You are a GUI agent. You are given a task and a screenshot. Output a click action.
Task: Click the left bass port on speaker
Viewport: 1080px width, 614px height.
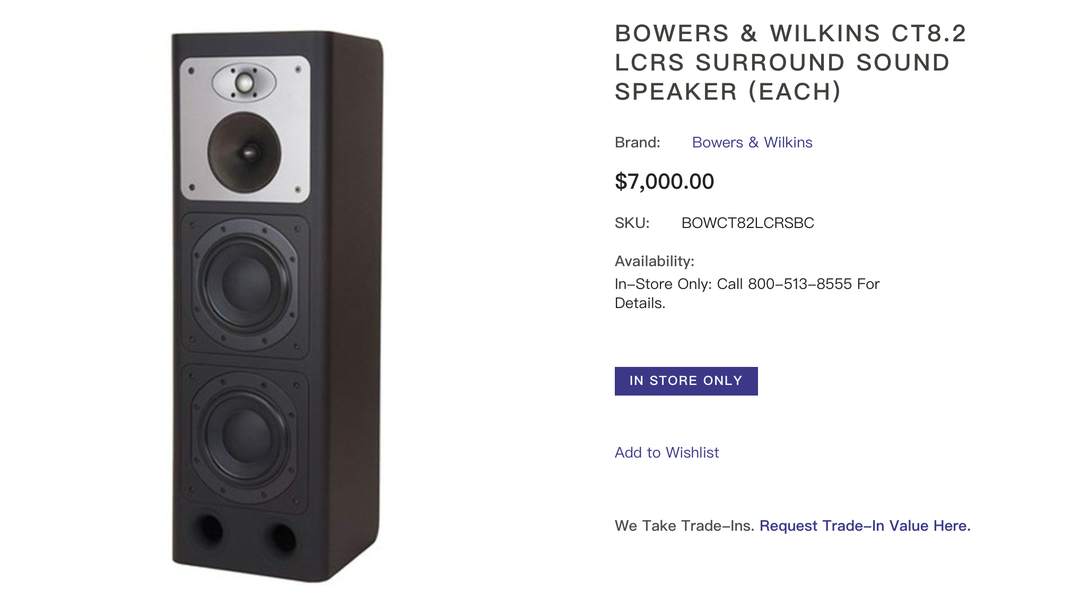click(209, 529)
